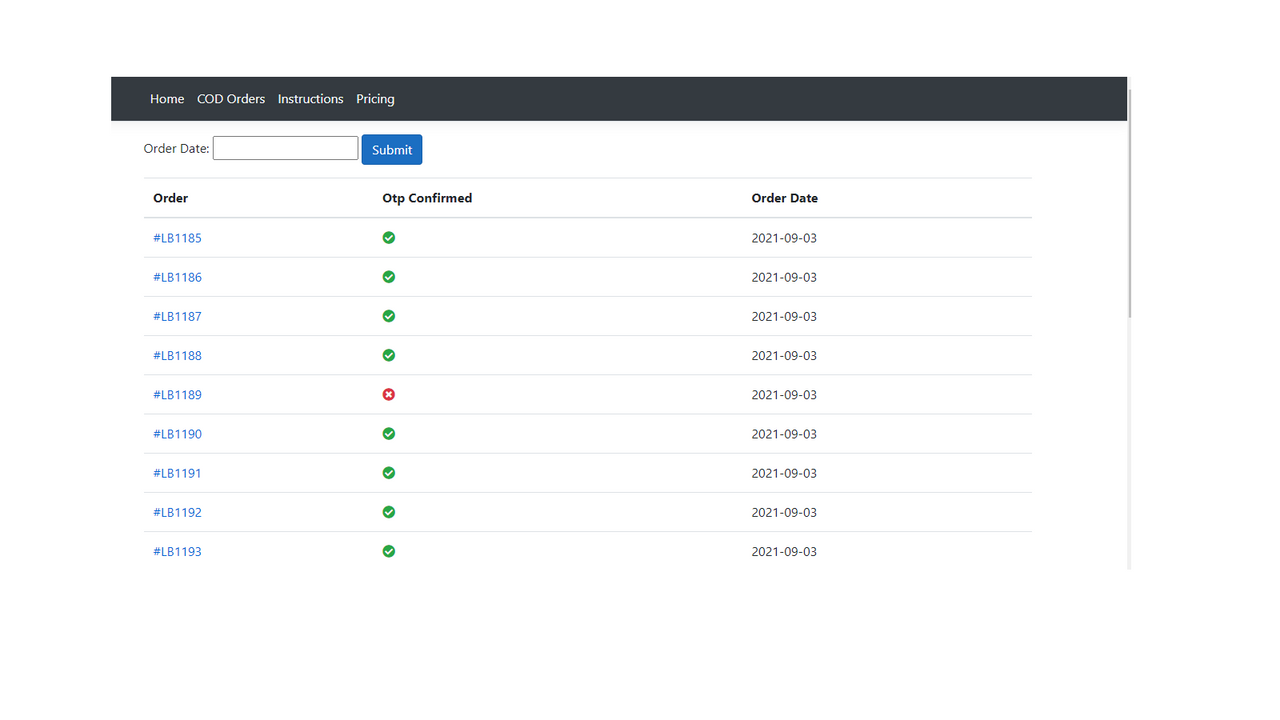
Task: Select date 2021-09-03 in #LB1187 row
Action: click(784, 316)
